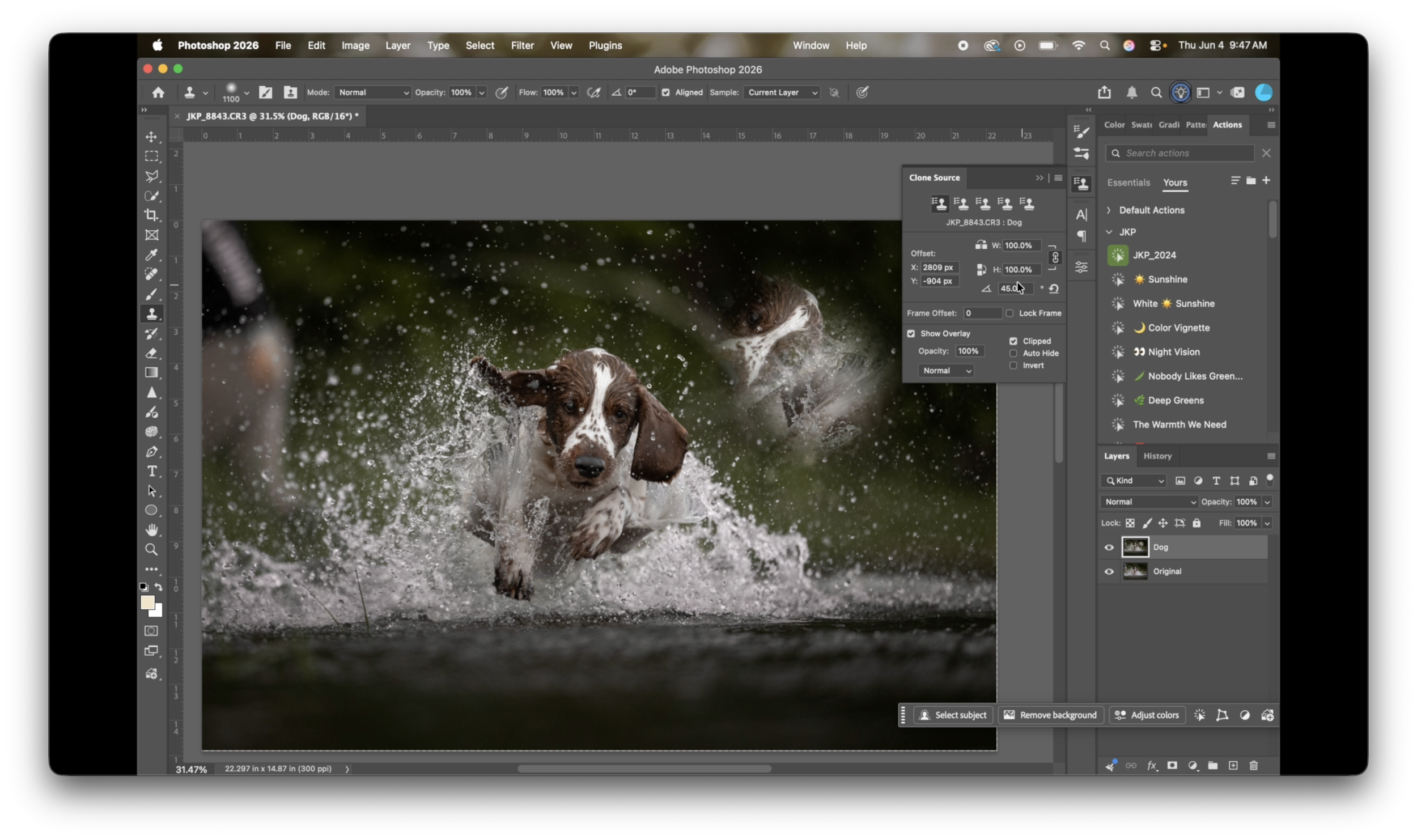Click the Search actions field
Image resolution: width=1417 pixels, height=840 pixels.
pyautogui.click(x=1179, y=153)
